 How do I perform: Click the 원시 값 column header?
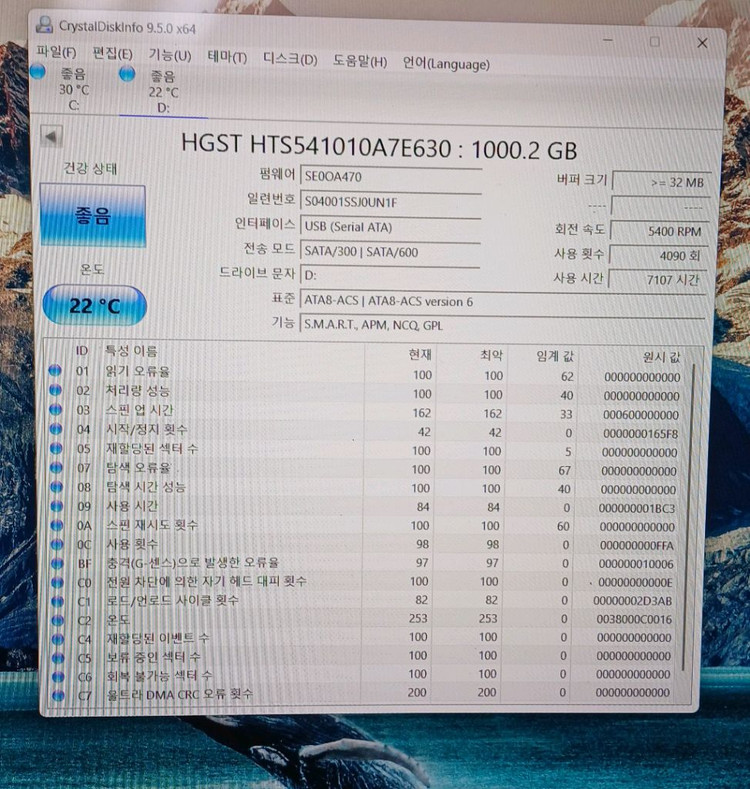[x=661, y=357]
